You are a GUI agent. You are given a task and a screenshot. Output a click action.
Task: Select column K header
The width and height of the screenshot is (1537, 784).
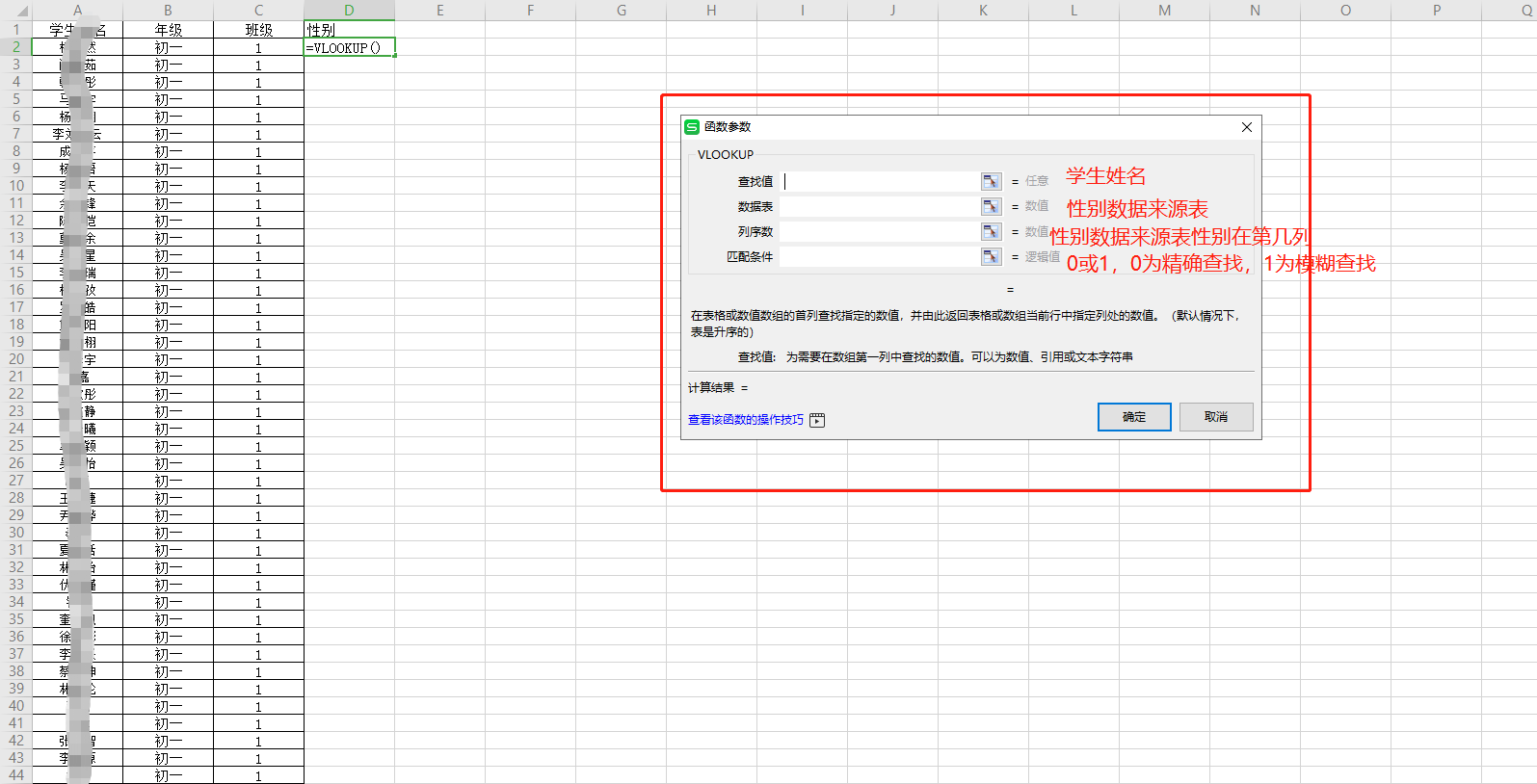983,11
